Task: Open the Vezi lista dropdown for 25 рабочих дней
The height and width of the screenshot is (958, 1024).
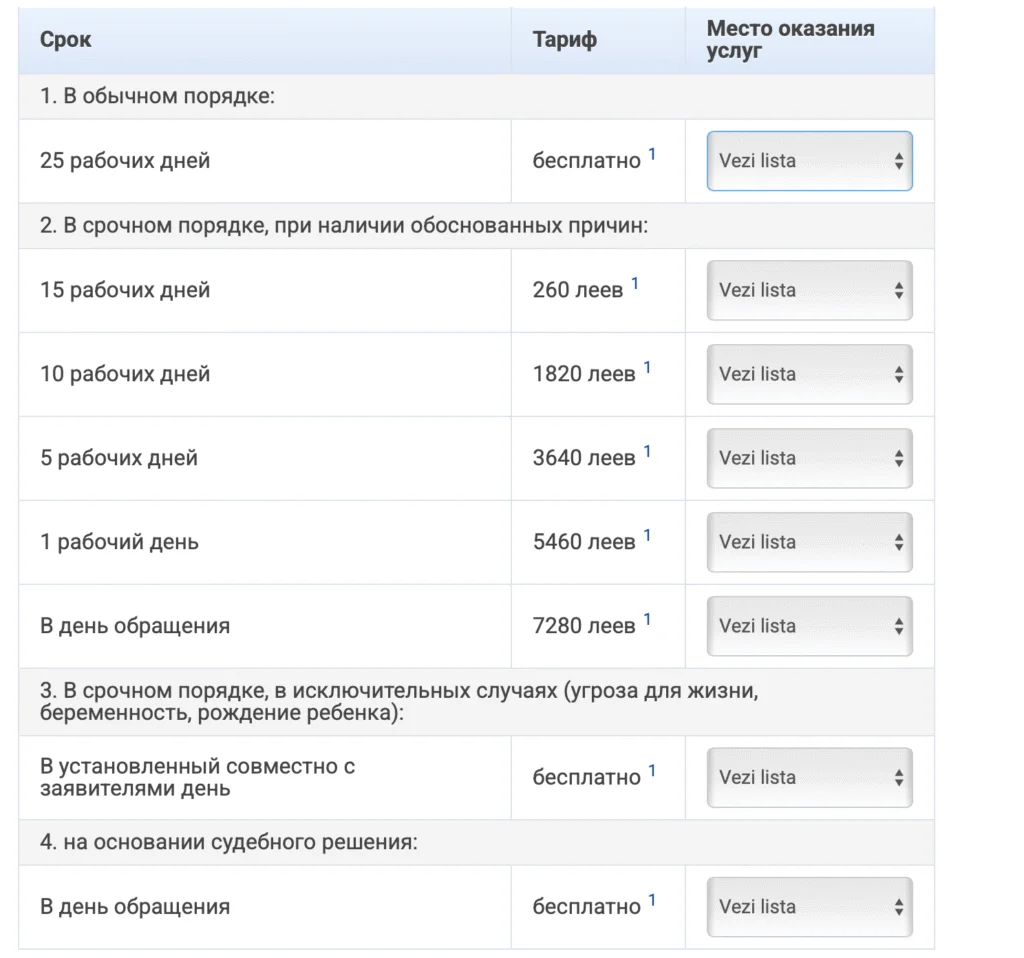Action: (x=809, y=161)
